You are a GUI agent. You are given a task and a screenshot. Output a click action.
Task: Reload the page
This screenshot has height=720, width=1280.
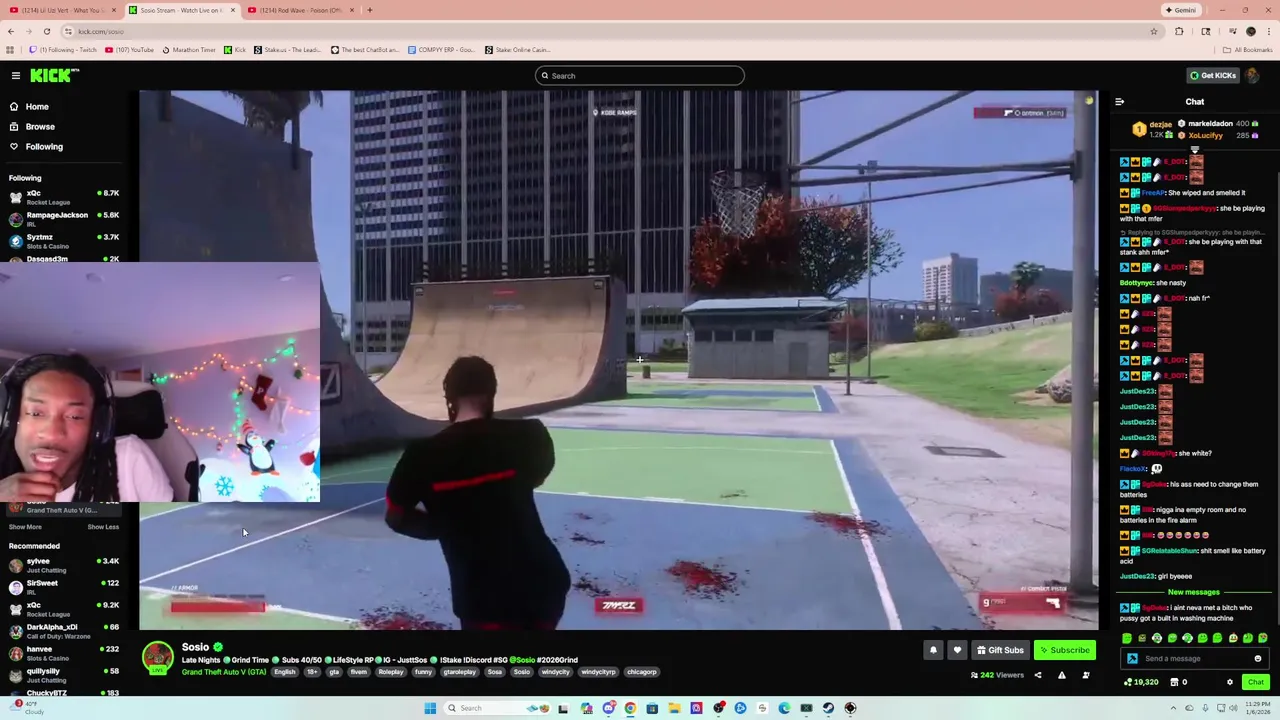[x=49, y=31]
